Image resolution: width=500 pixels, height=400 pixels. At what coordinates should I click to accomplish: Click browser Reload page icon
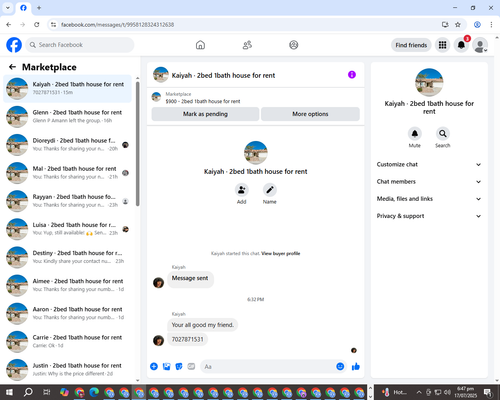click(x=37, y=25)
